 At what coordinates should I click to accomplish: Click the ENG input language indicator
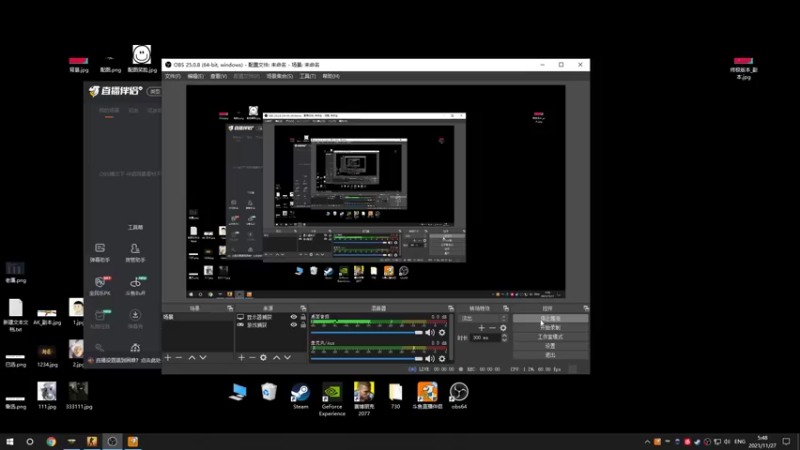pos(740,442)
